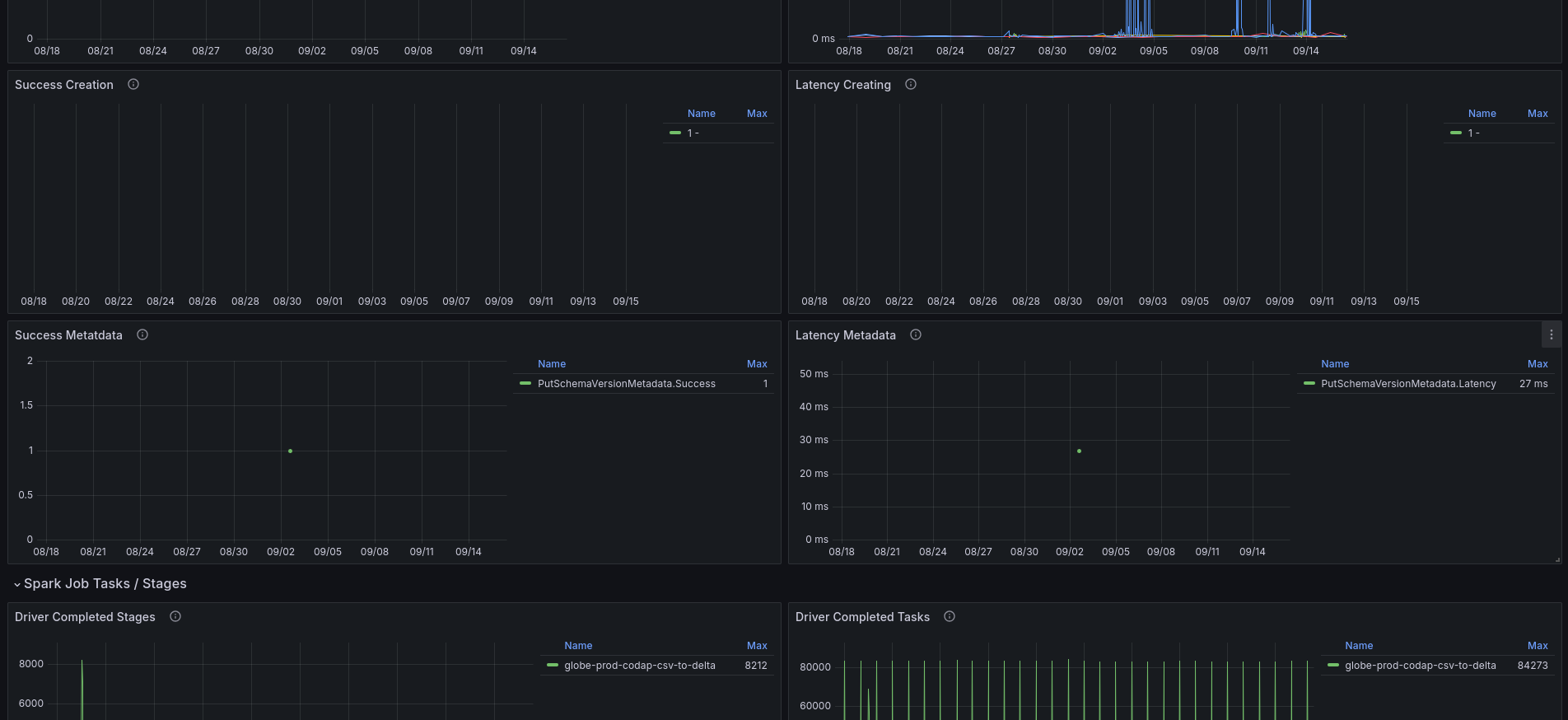Select the data point in Success Metatdata chart
This screenshot has width=1568, height=720.
[x=290, y=451]
